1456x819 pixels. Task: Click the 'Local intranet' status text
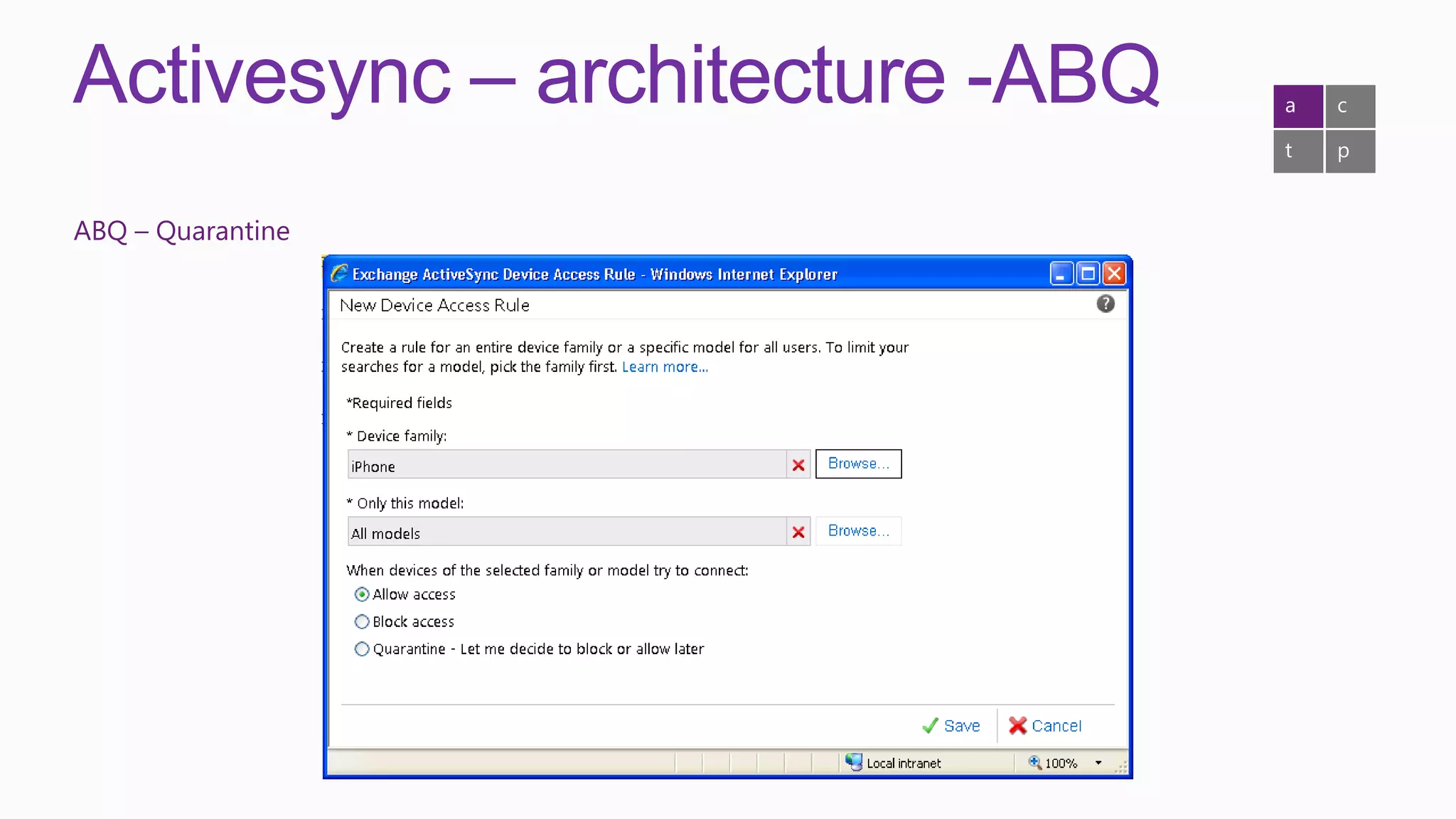tap(904, 764)
